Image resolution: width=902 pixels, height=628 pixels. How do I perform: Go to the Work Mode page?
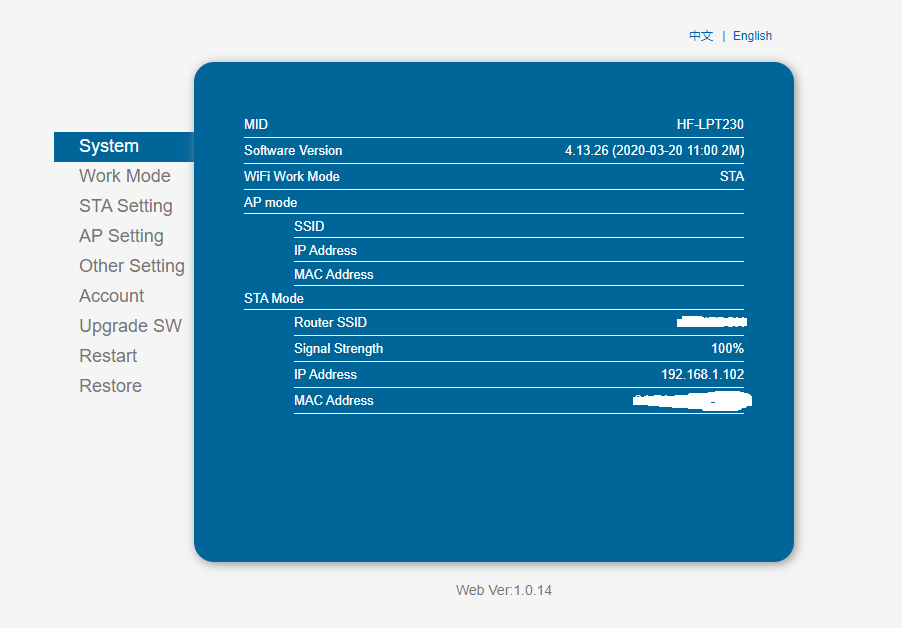(124, 176)
